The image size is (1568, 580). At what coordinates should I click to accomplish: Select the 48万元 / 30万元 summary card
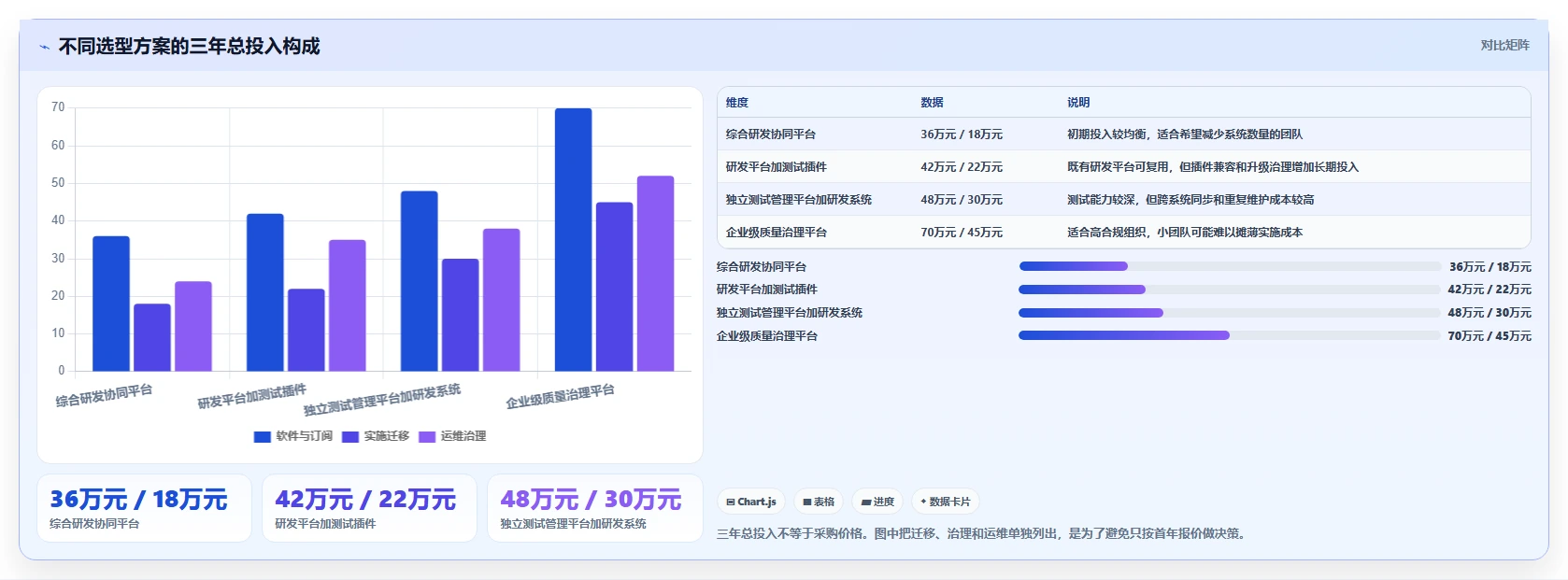pos(594,508)
